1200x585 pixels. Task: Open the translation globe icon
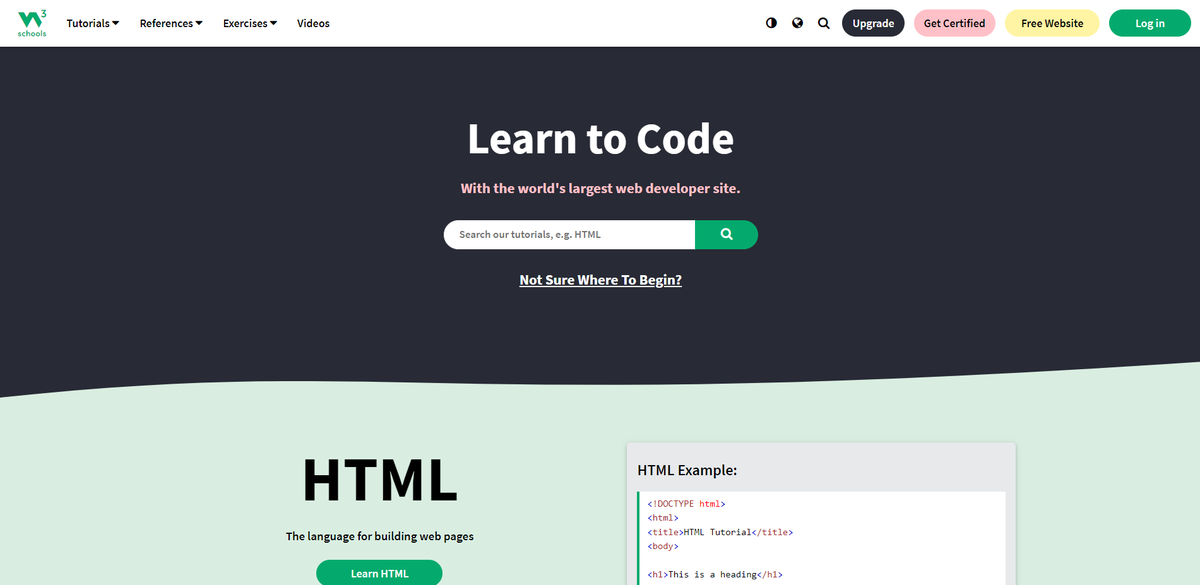click(x=797, y=22)
